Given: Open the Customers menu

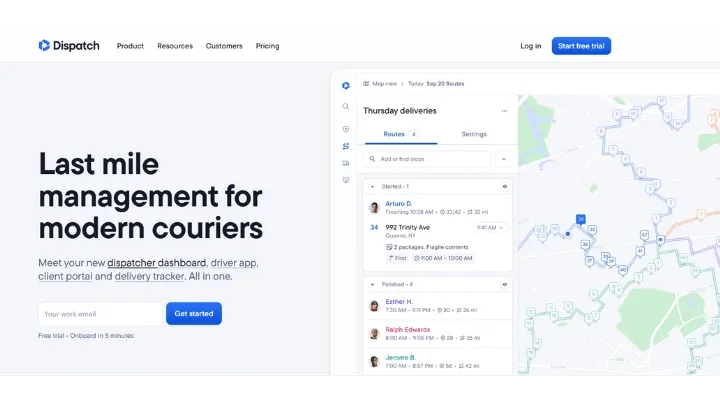Looking at the screenshot, I should pyautogui.click(x=224, y=46).
